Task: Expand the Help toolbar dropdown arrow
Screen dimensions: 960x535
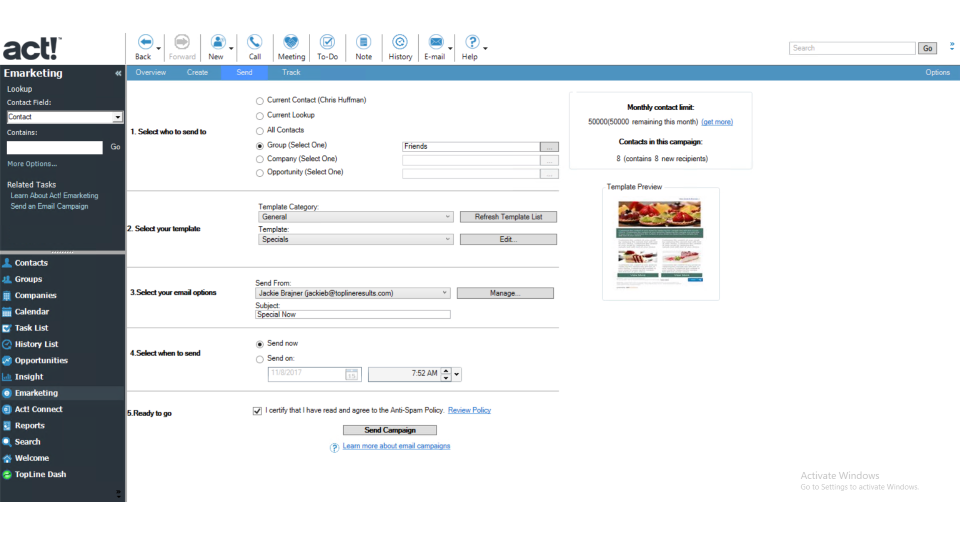Action: click(485, 48)
